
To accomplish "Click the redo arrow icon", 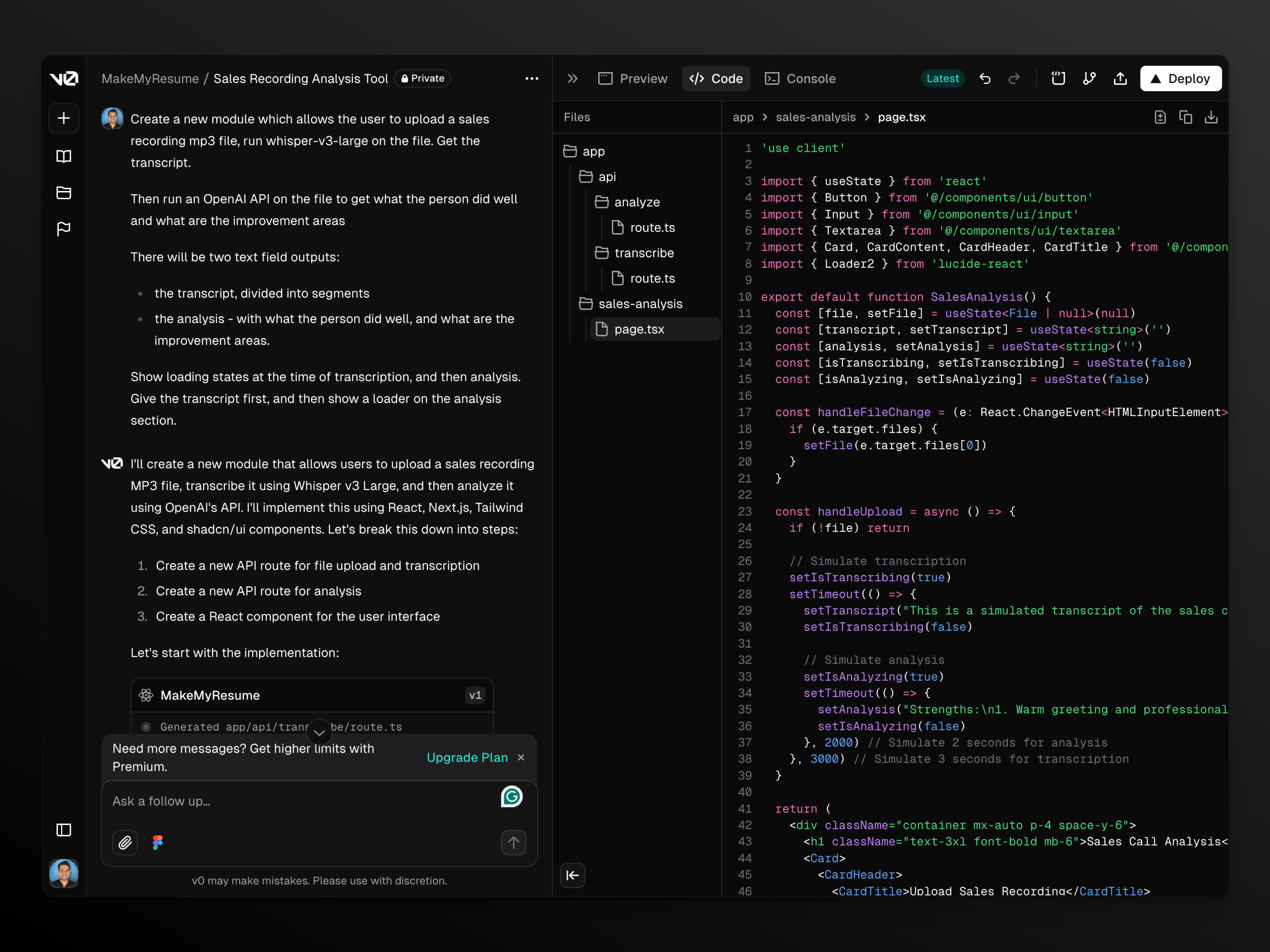I will [x=1015, y=79].
